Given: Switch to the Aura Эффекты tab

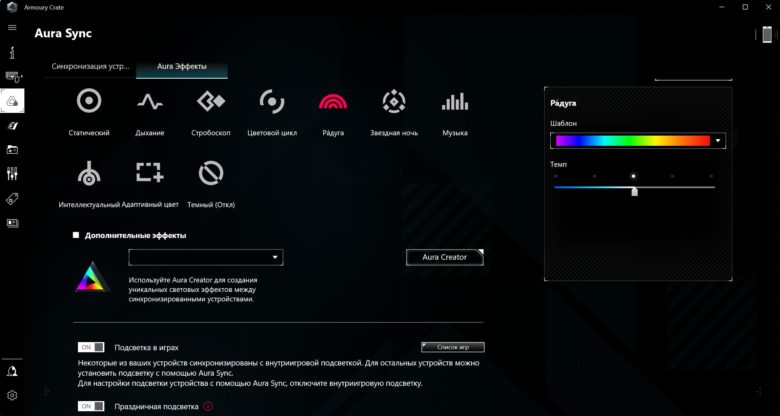Looking at the screenshot, I should [182, 66].
